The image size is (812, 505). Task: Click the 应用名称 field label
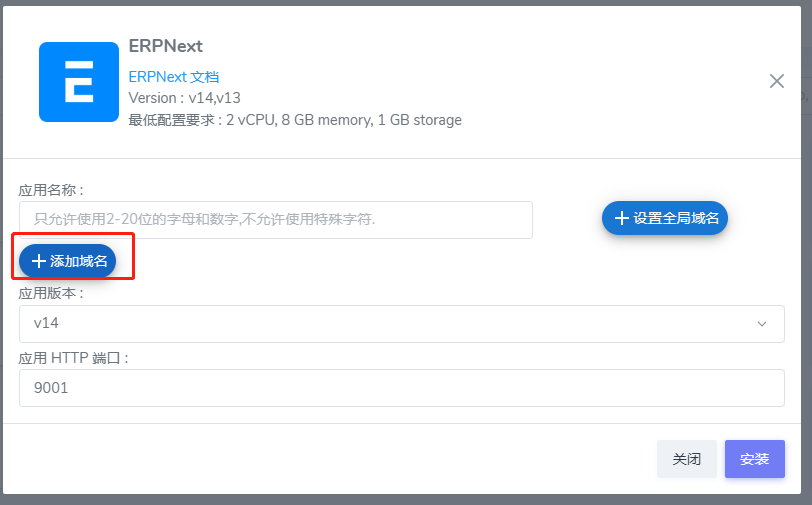tap(51, 190)
